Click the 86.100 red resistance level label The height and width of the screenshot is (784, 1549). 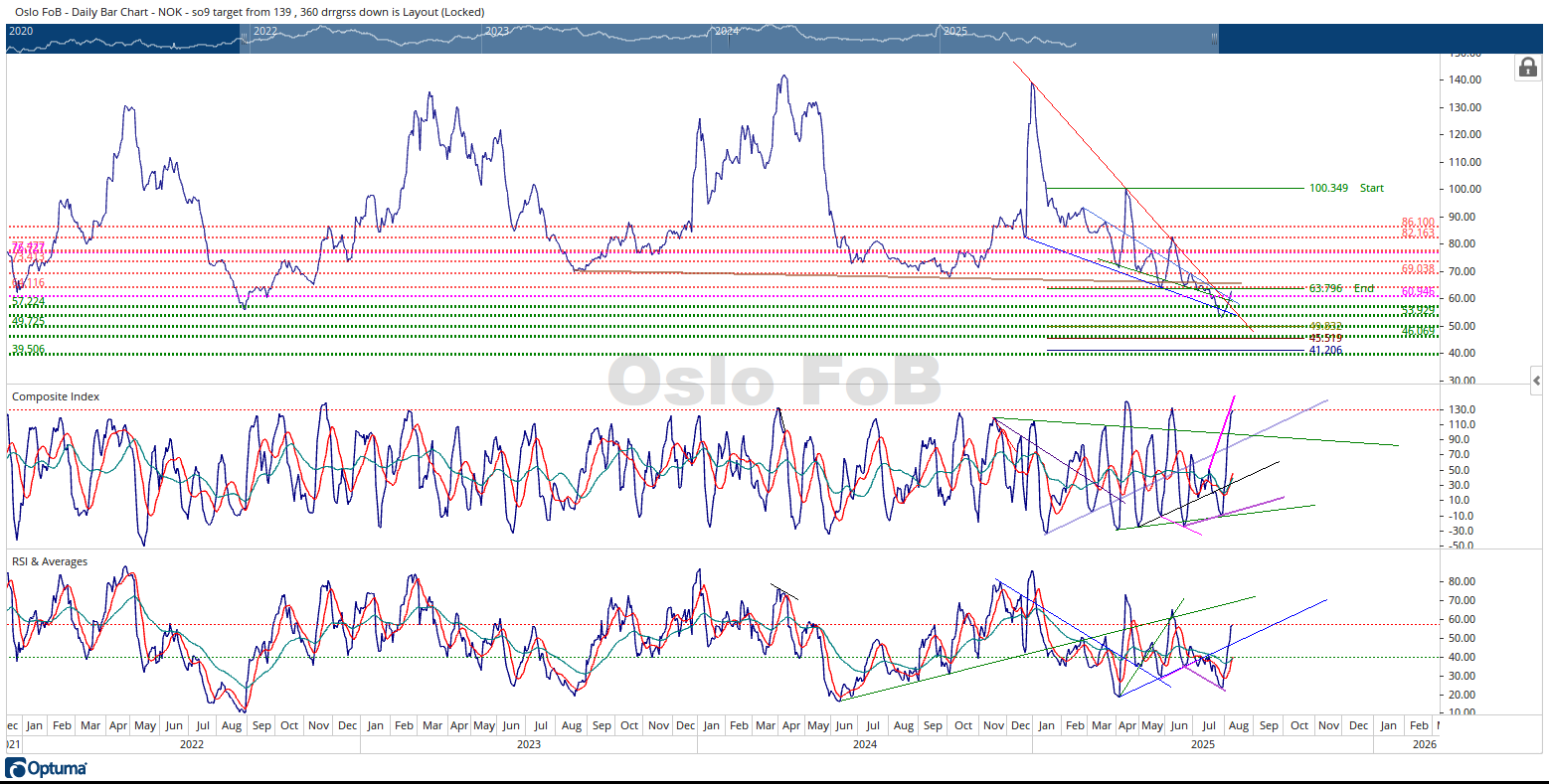click(1418, 223)
